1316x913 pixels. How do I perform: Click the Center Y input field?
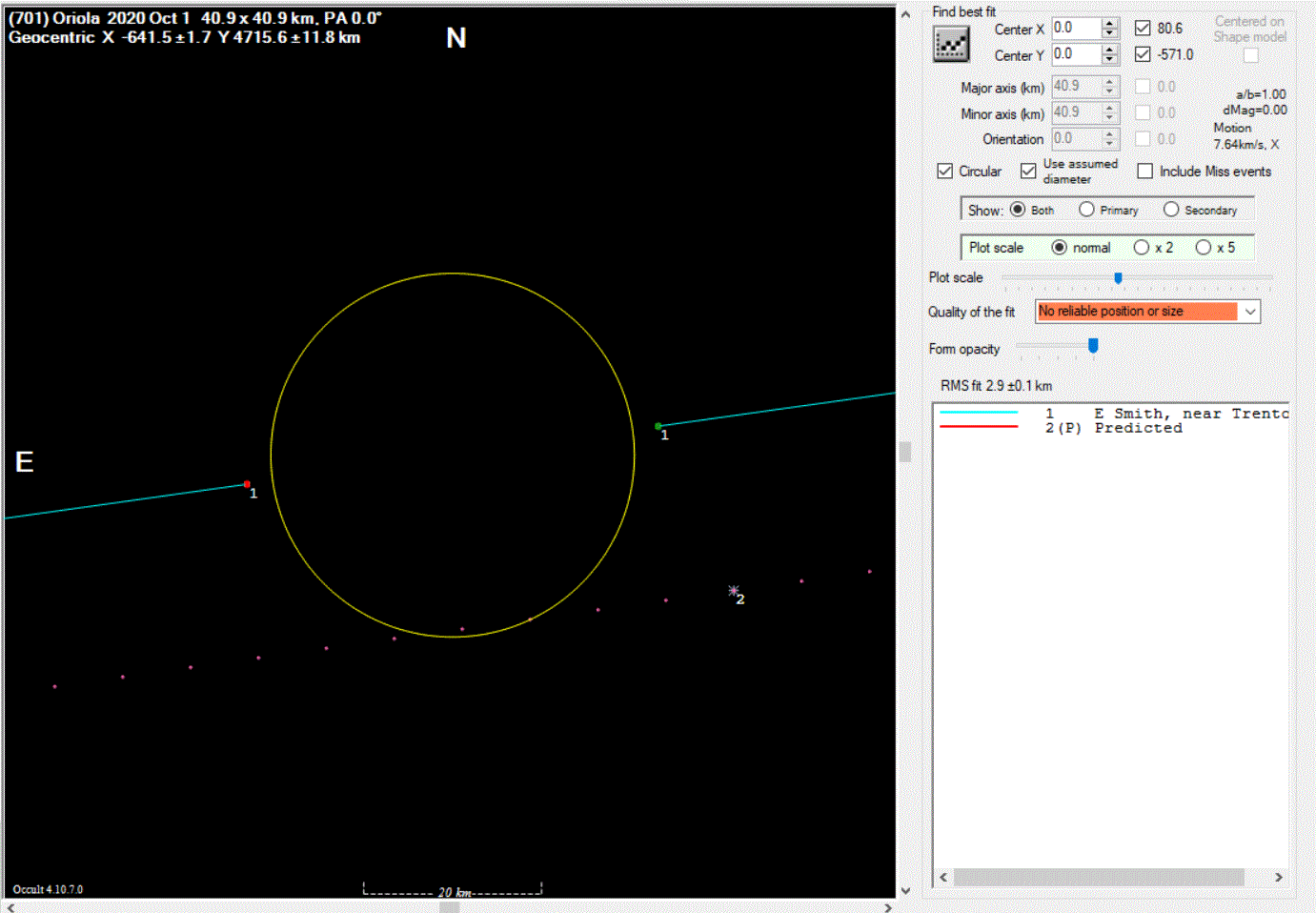[x=1076, y=54]
